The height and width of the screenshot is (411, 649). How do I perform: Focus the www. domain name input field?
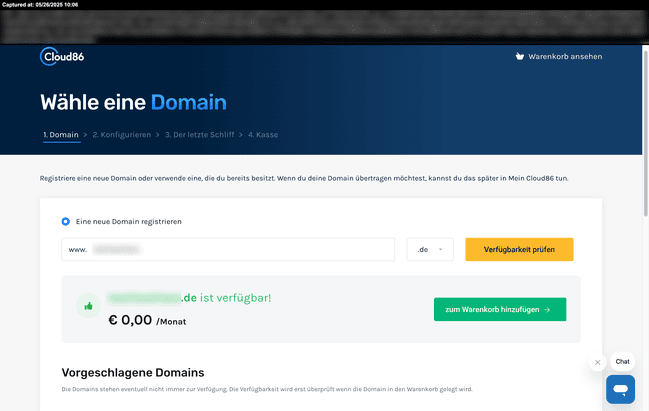tap(228, 250)
